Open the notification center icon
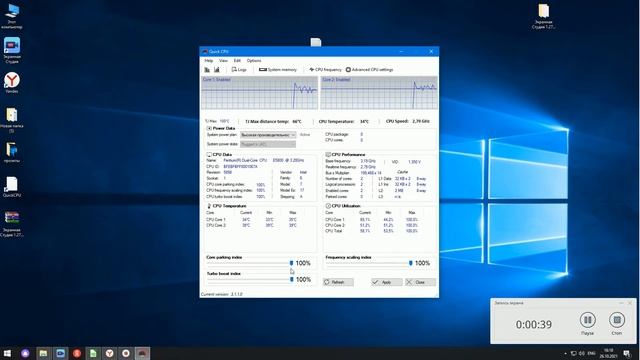The width and height of the screenshot is (640, 360). (x=627, y=353)
